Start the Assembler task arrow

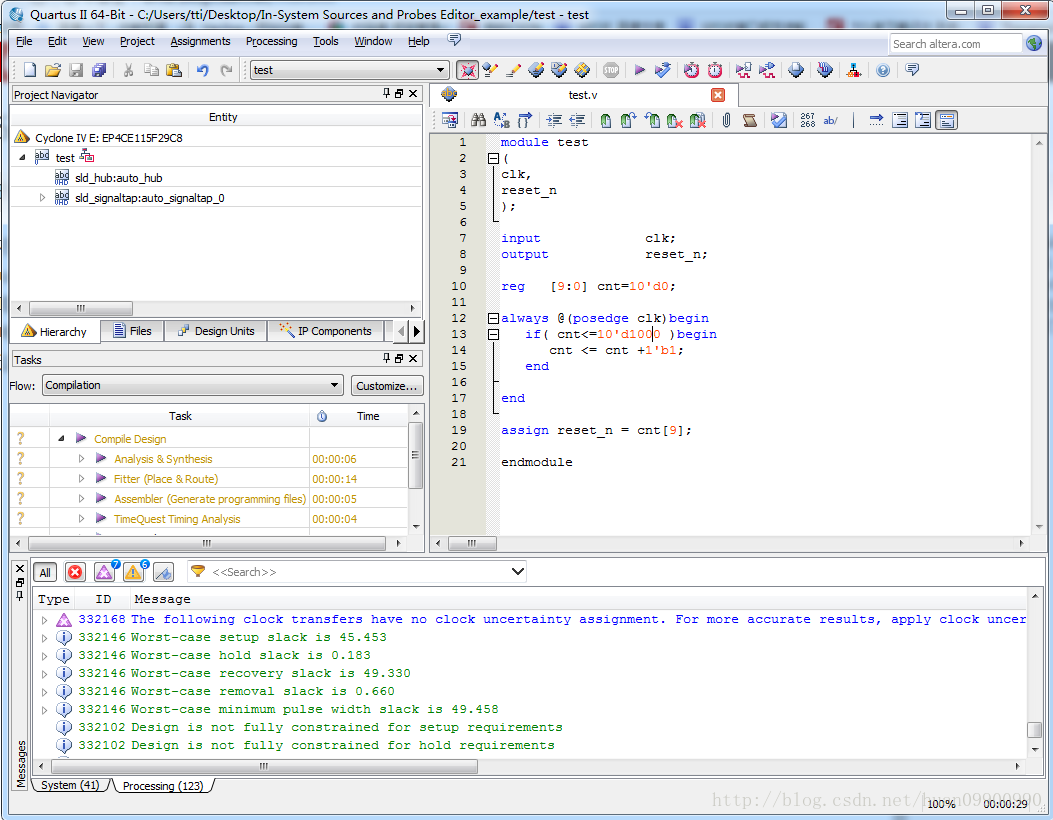pyautogui.click(x=101, y=498)
